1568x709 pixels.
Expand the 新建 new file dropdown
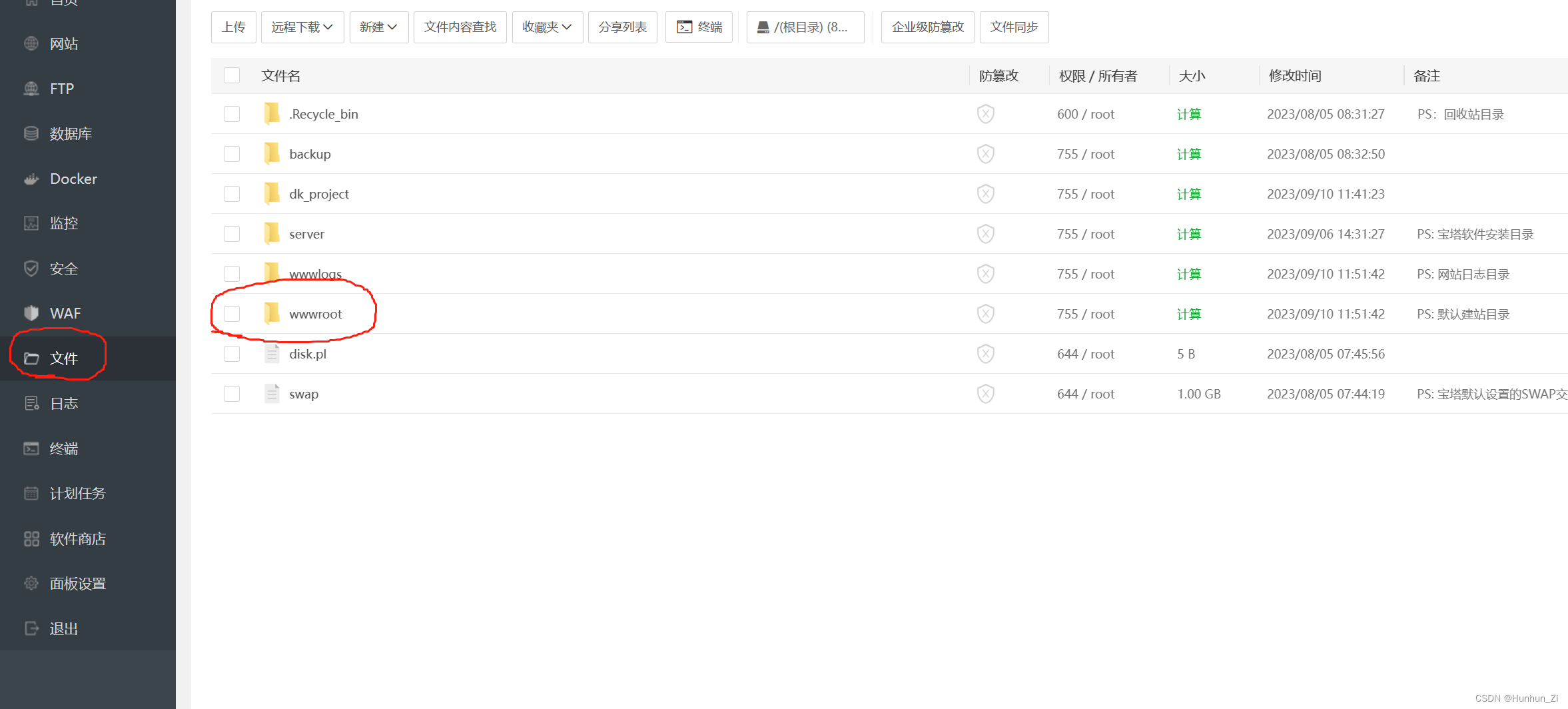378,27
